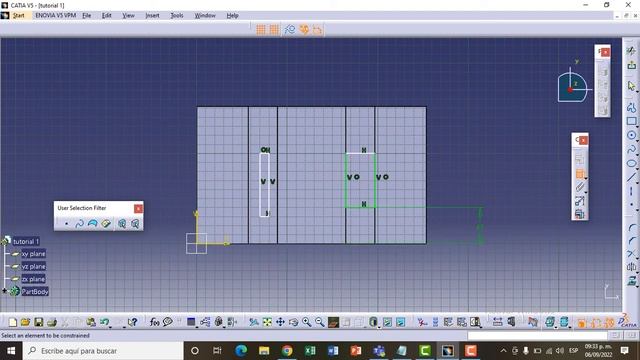Select the Rotate view tool
The height and width of the screenshot is (360, 640).
[293, 322]
